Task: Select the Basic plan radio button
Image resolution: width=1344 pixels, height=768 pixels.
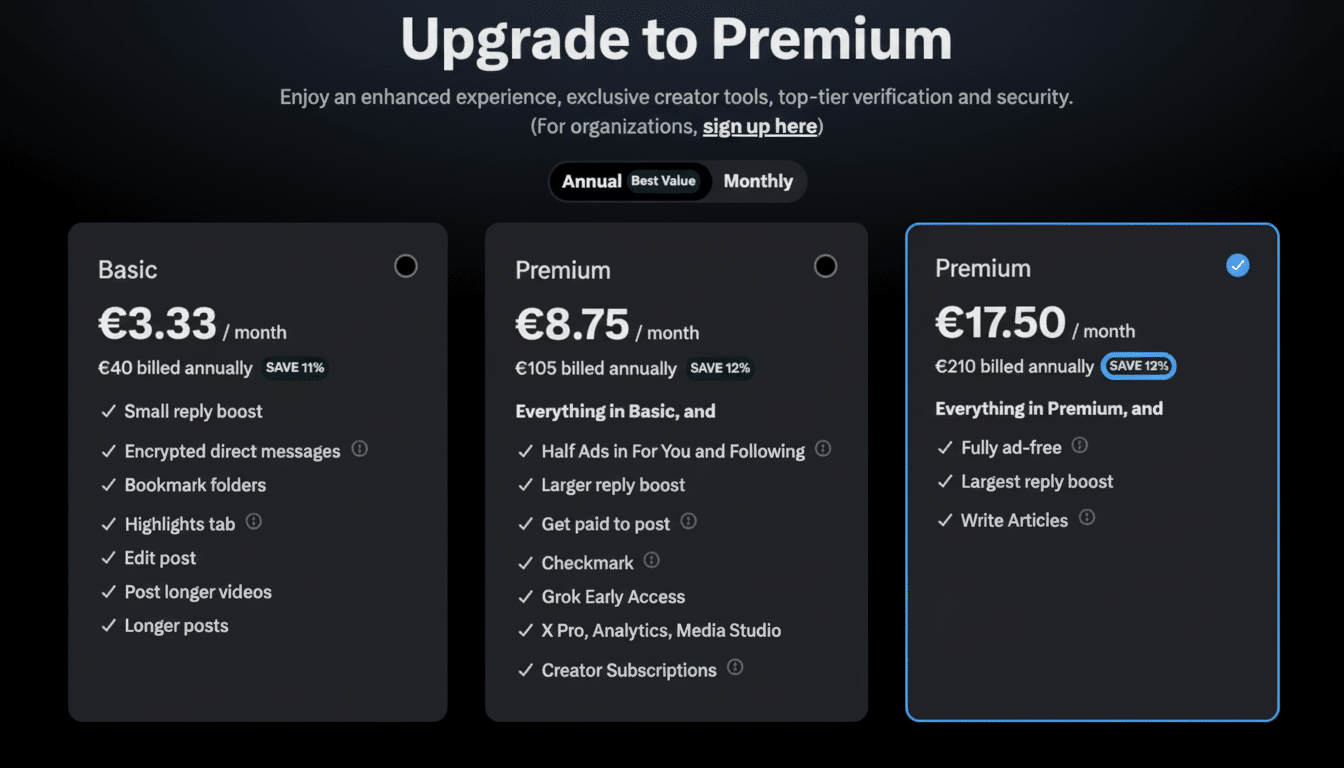Action: pyautogui.click(x=405, y=265)
